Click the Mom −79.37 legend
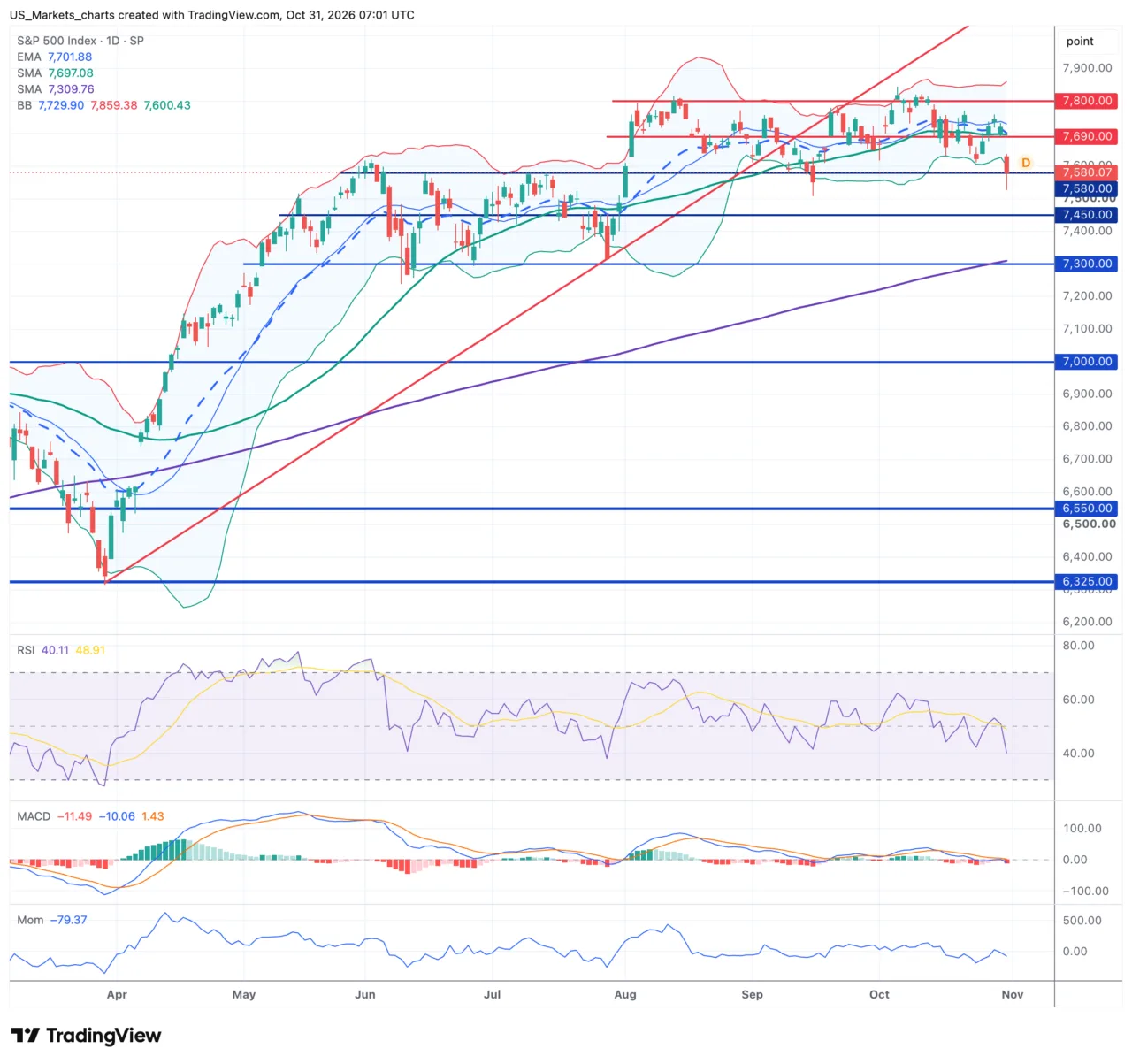This screenshot has width=1132, height=1064. click(52, 920)
